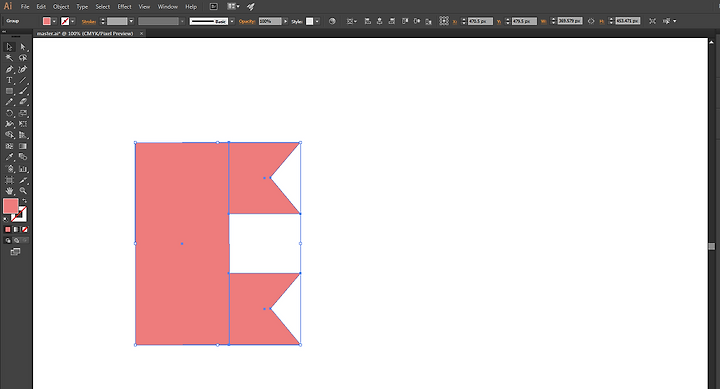This screenshot has height=389, width=720.
Task: Click the Recolor Artwork wheel icon
Action: (332, 21)
